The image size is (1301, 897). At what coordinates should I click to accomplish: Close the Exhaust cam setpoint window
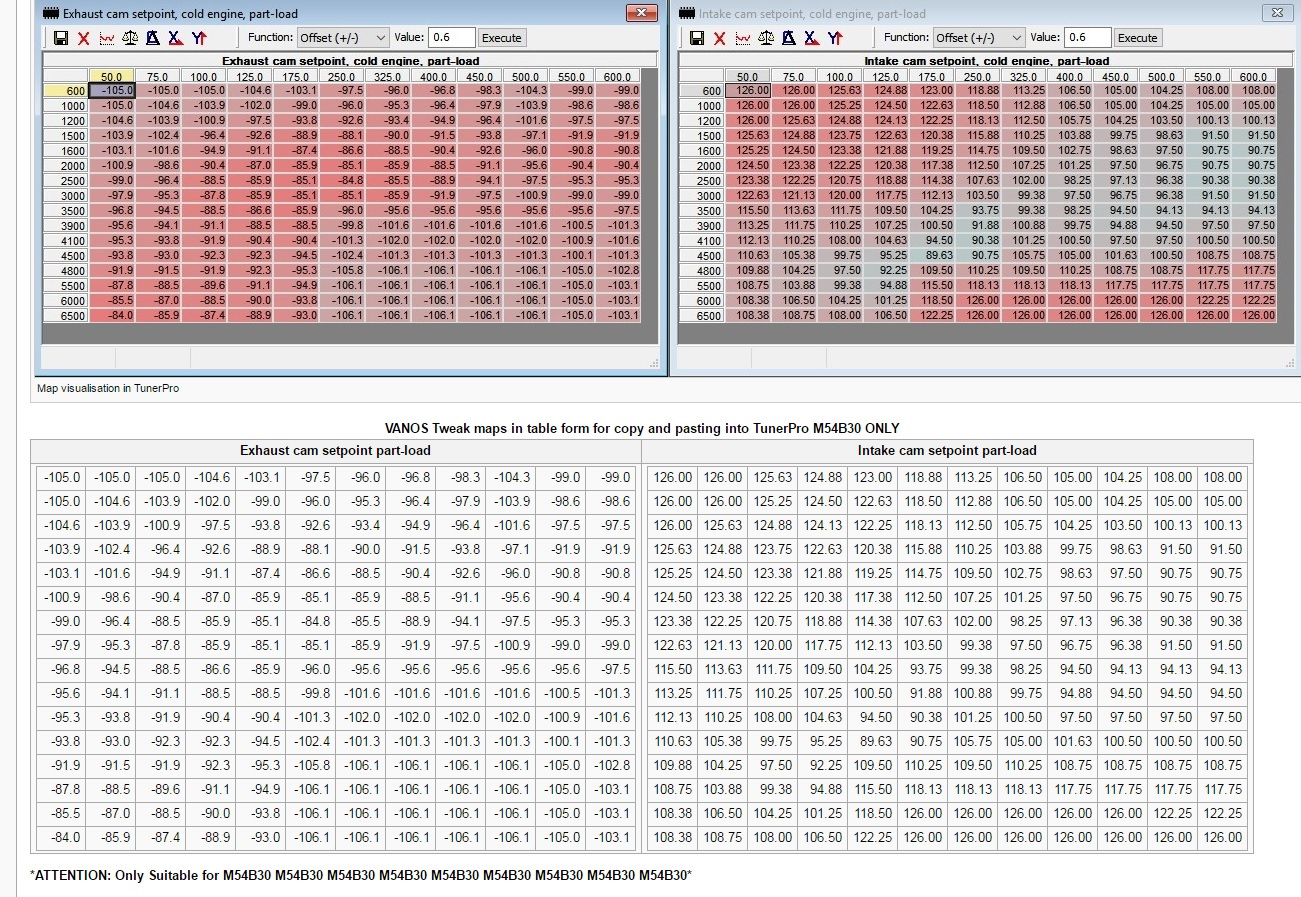point(640,13)
